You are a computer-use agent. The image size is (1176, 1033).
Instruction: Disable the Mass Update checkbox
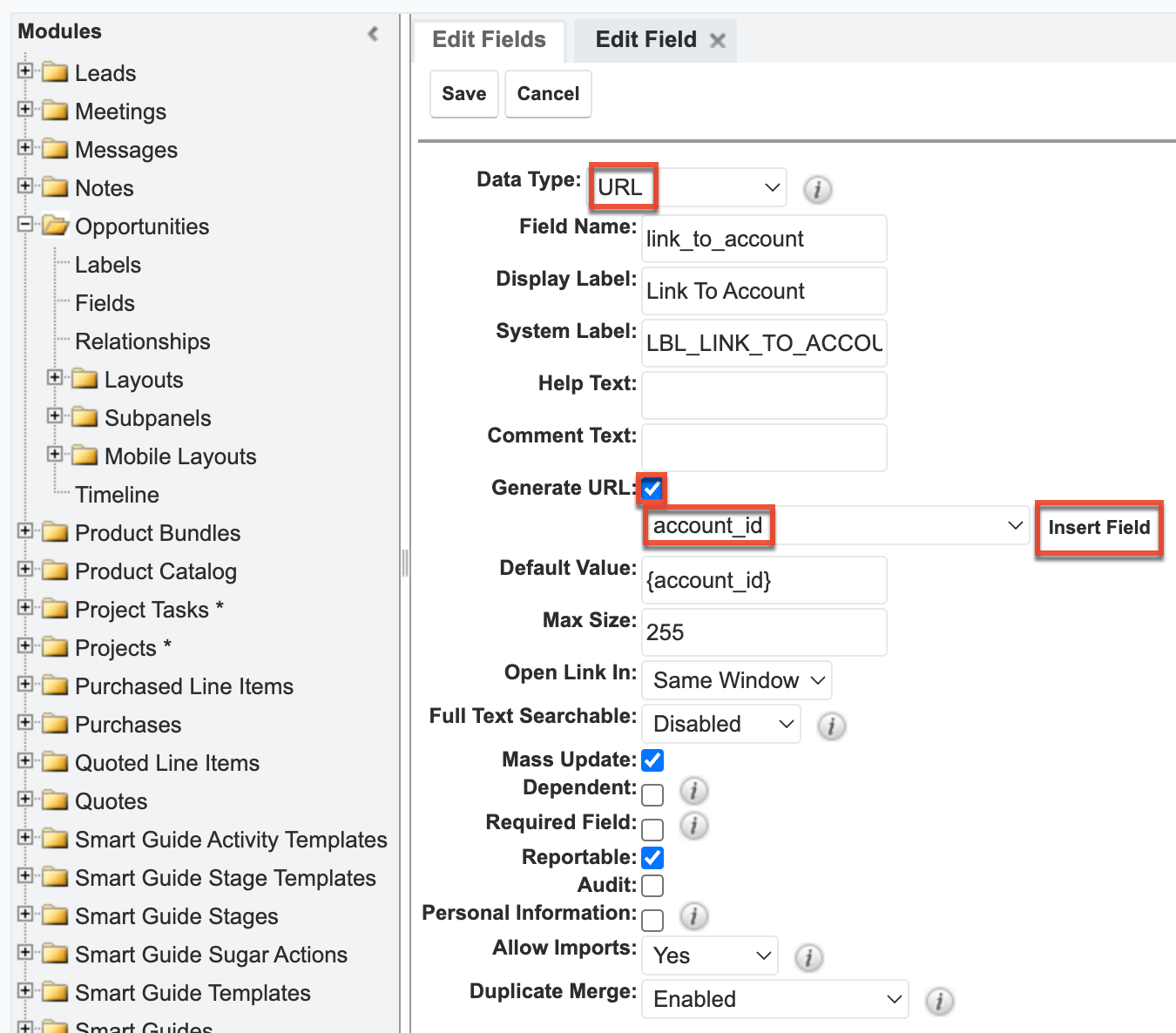[652, 760]
